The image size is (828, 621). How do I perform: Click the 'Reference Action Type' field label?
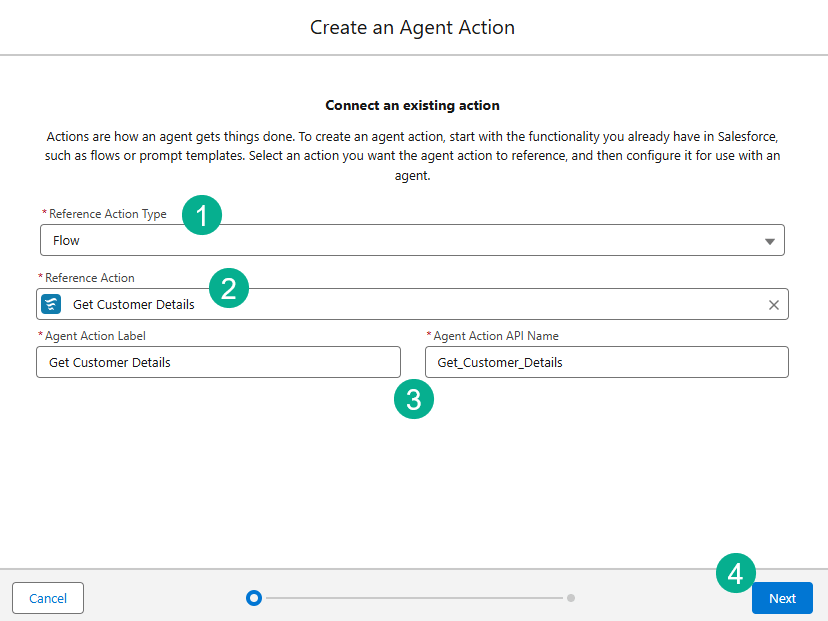[x=108, y=214]
